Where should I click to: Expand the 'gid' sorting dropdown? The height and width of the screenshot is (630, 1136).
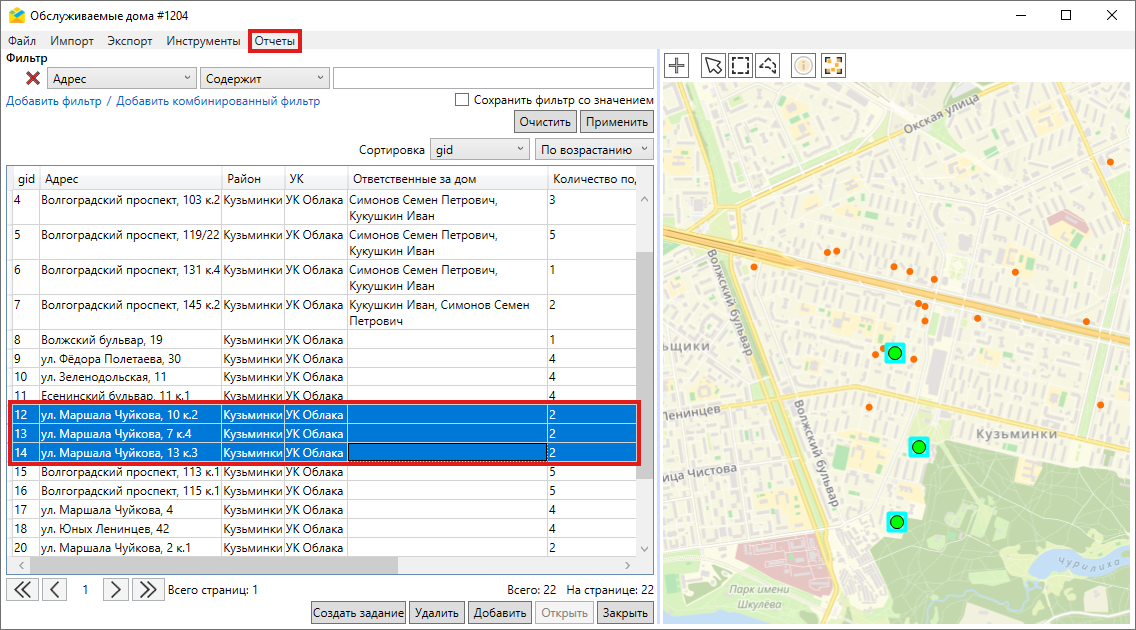[479, 150]
